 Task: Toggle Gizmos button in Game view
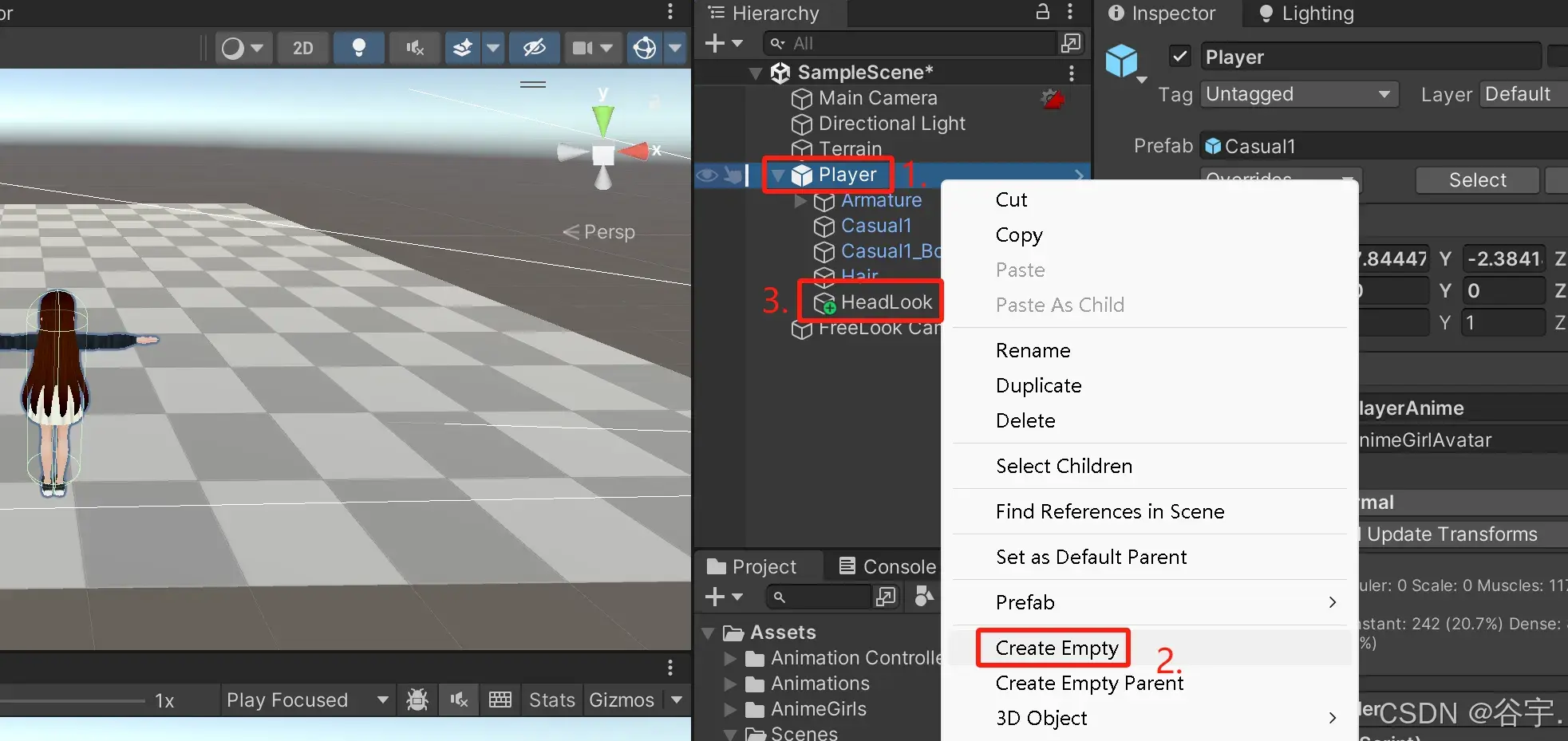(x=622, y=700)
